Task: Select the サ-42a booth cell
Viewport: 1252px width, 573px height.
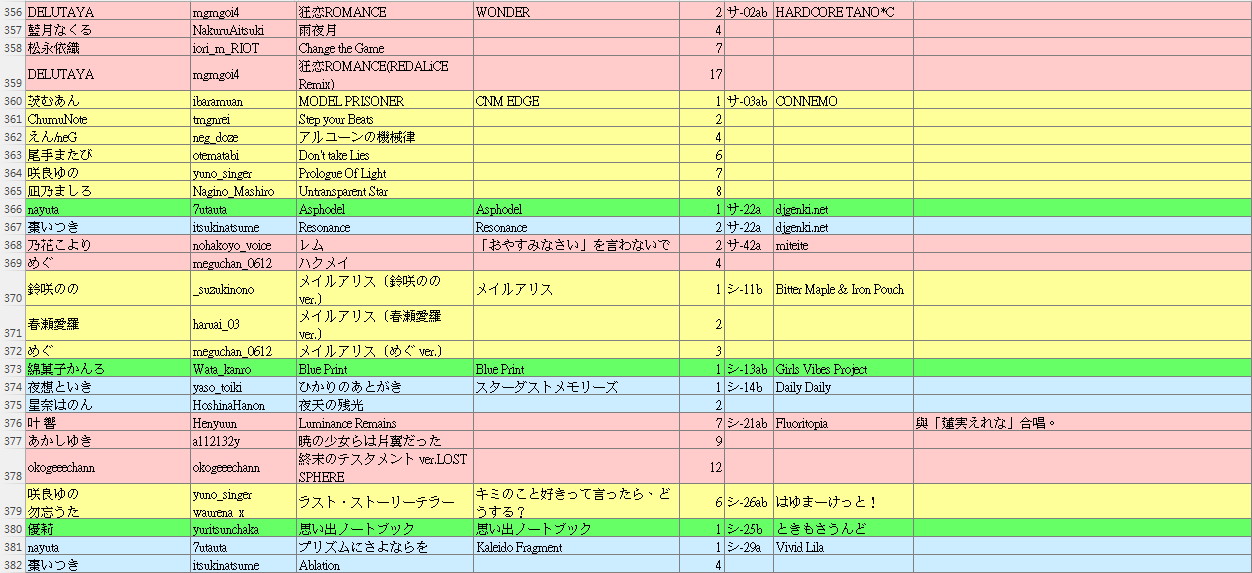Action: click(748, 245)
